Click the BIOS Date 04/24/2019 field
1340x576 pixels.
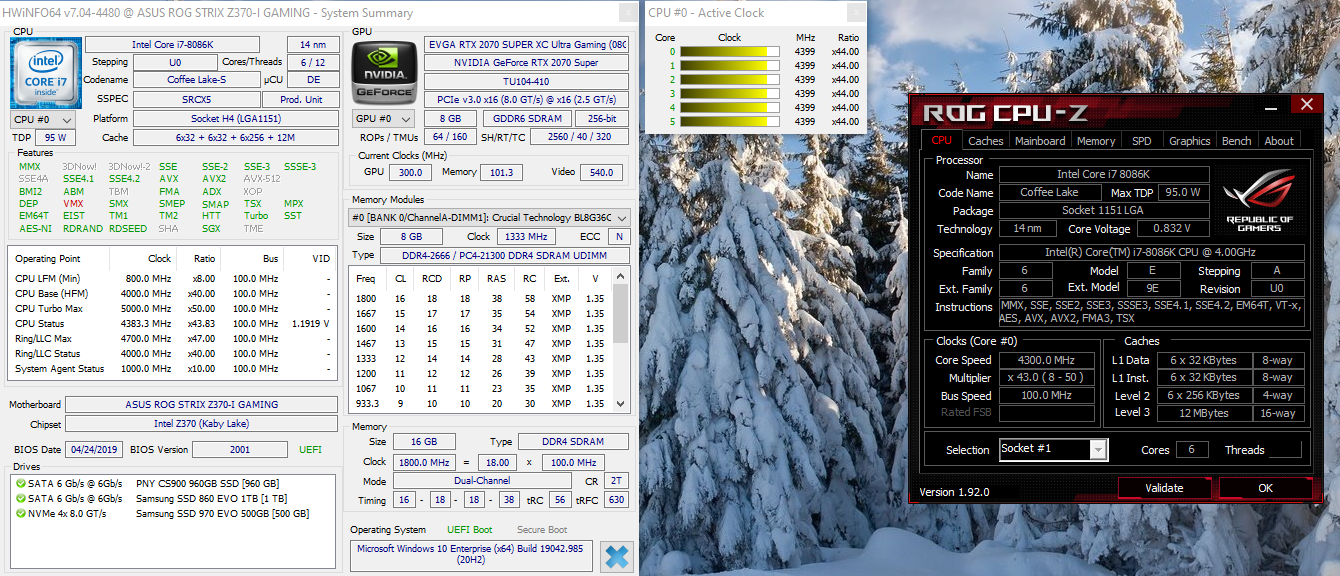click(95, 450)
